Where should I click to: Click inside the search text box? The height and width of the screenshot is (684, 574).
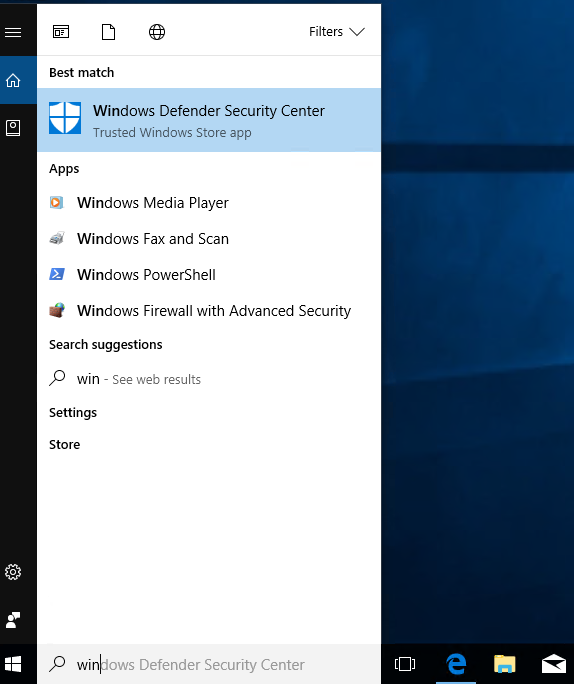(209, 664)
